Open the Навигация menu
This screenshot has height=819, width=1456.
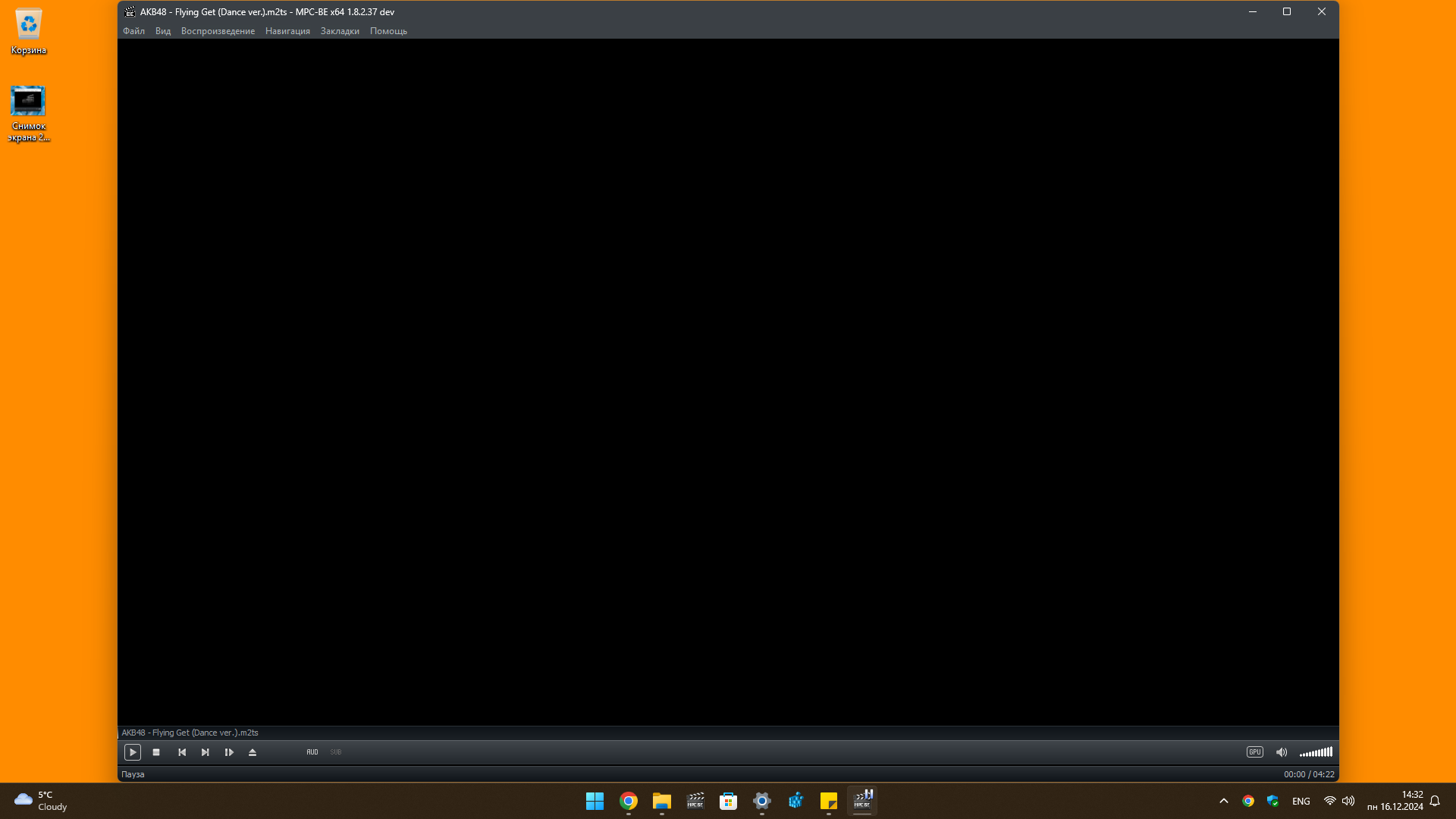coord(287,31)
